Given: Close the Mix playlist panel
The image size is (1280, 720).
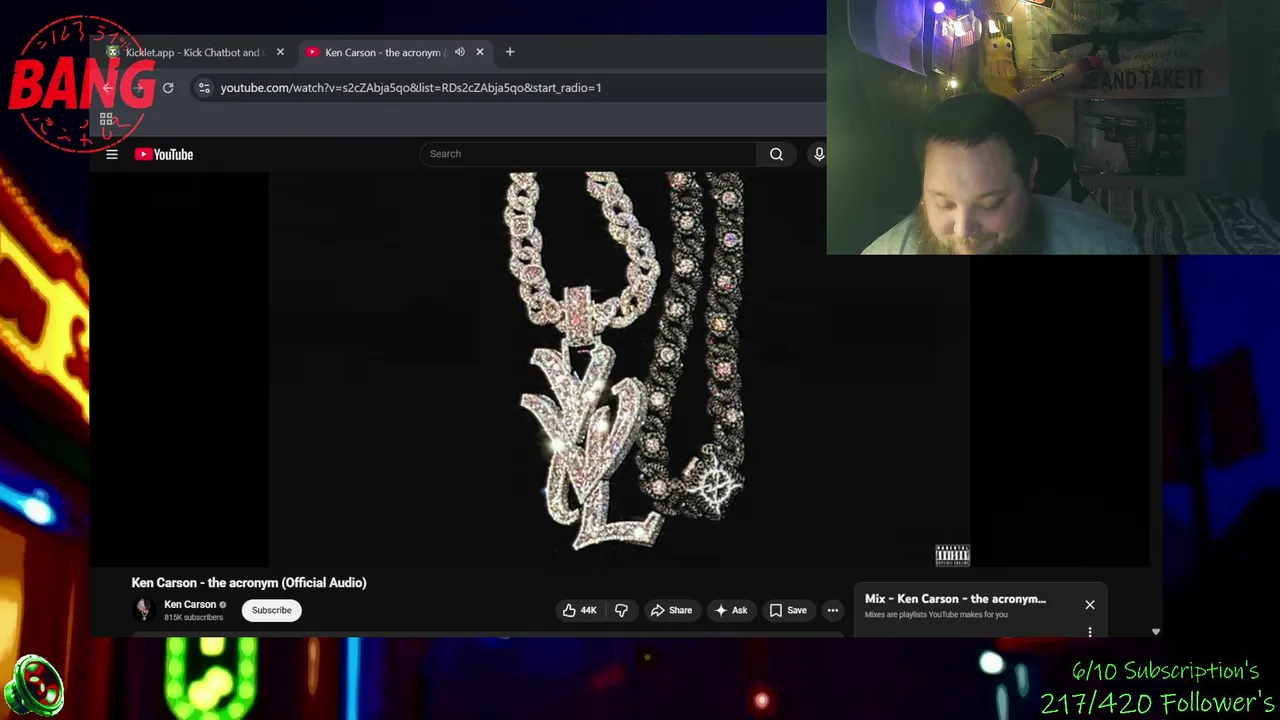Looking at the screenshot, I should [1090, 605].
